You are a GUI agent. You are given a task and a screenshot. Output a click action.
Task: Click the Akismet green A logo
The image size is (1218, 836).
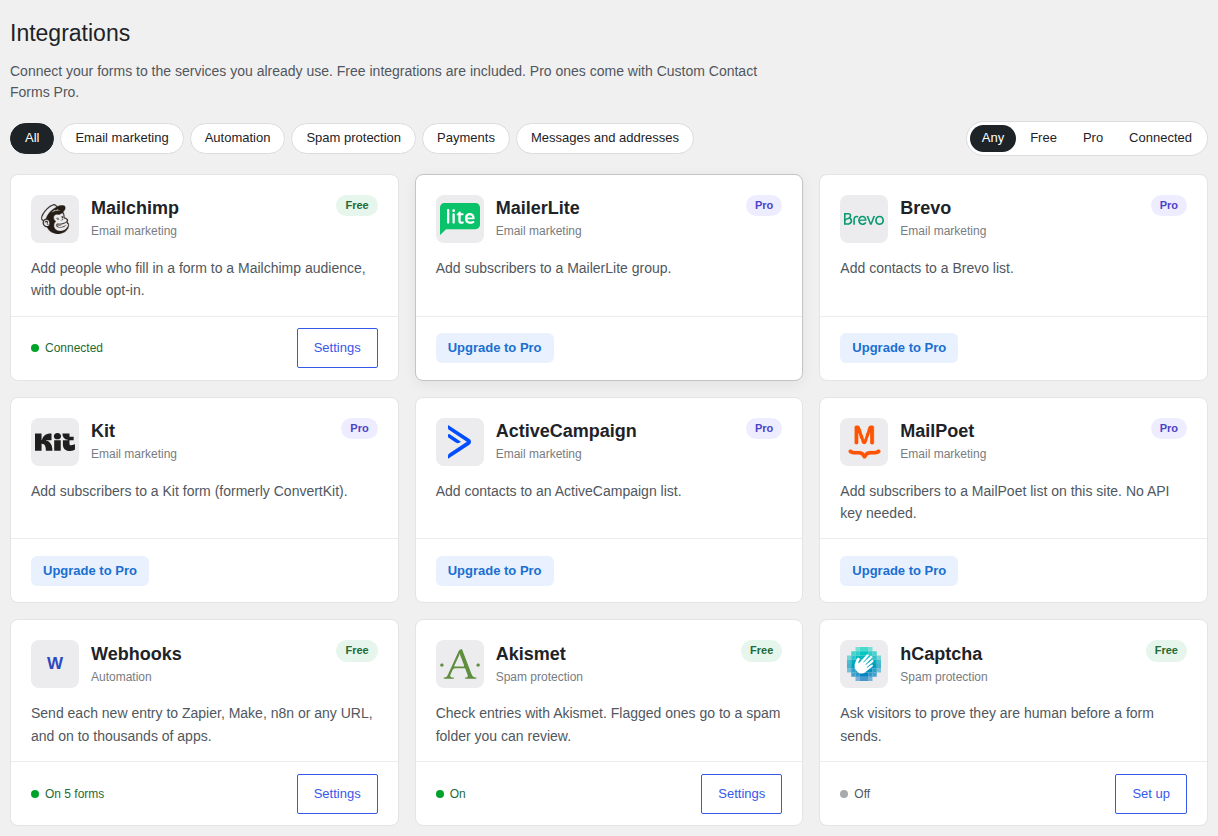[x=460, y=664]
